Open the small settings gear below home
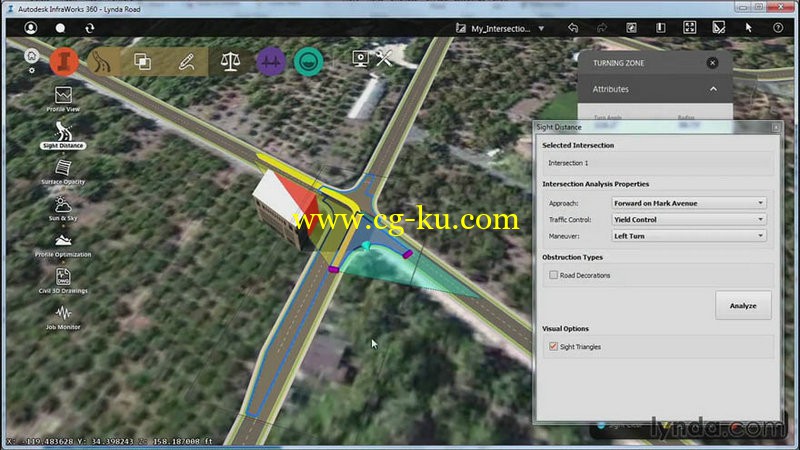800x450 pixels. pos(32,70)
